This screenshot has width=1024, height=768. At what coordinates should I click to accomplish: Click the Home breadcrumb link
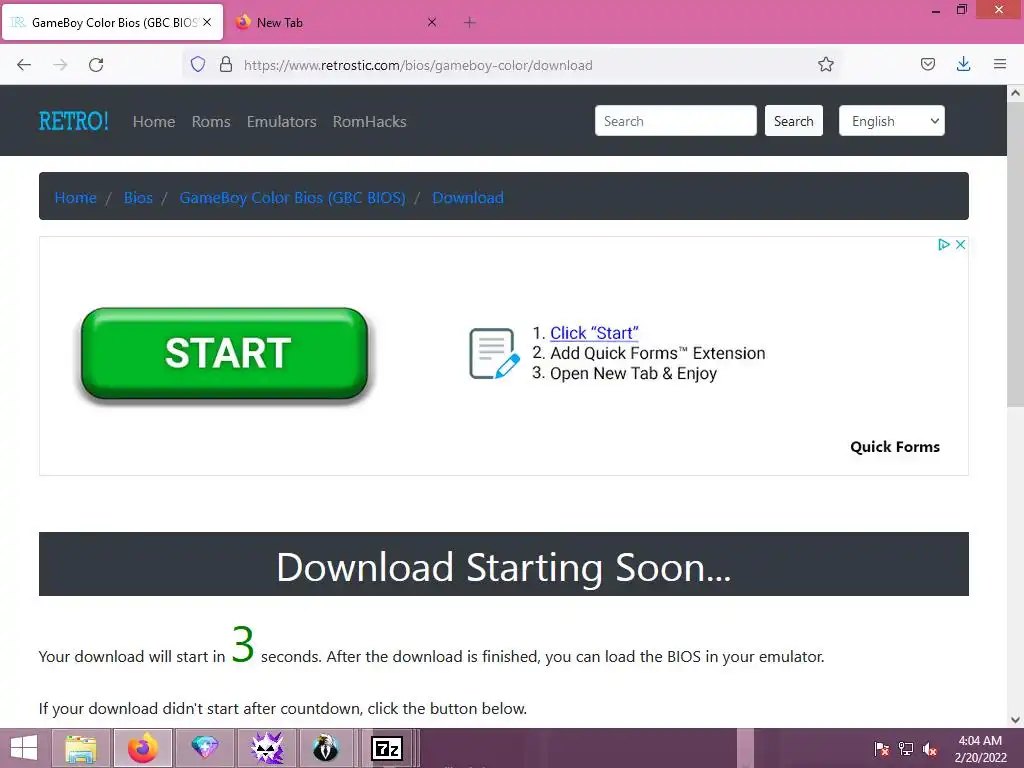coord(76,197)
